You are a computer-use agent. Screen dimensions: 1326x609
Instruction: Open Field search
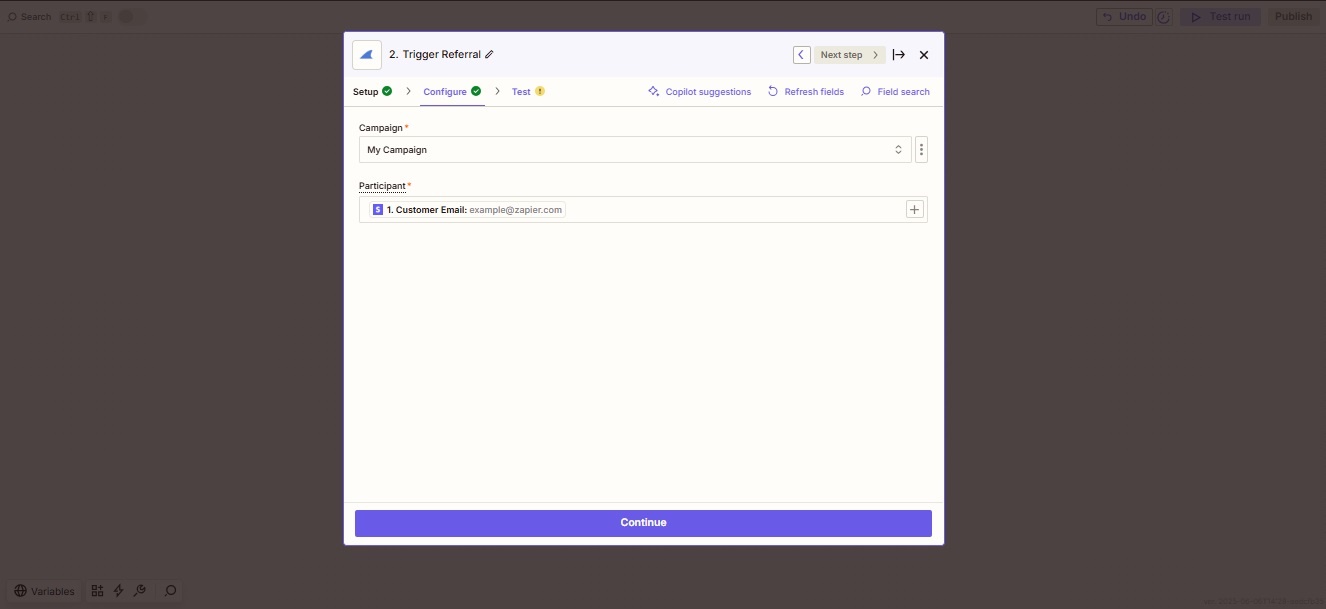(x=895, y=92)
